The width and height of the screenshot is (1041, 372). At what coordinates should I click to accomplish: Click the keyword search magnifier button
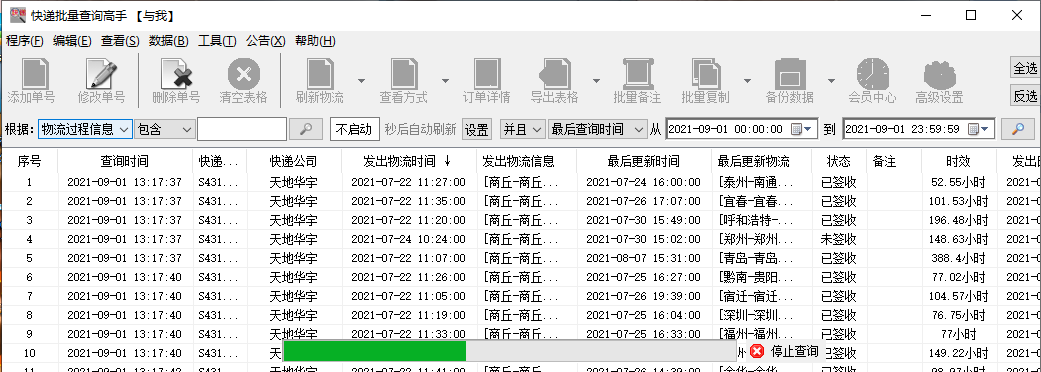click(x=306, y=129)
